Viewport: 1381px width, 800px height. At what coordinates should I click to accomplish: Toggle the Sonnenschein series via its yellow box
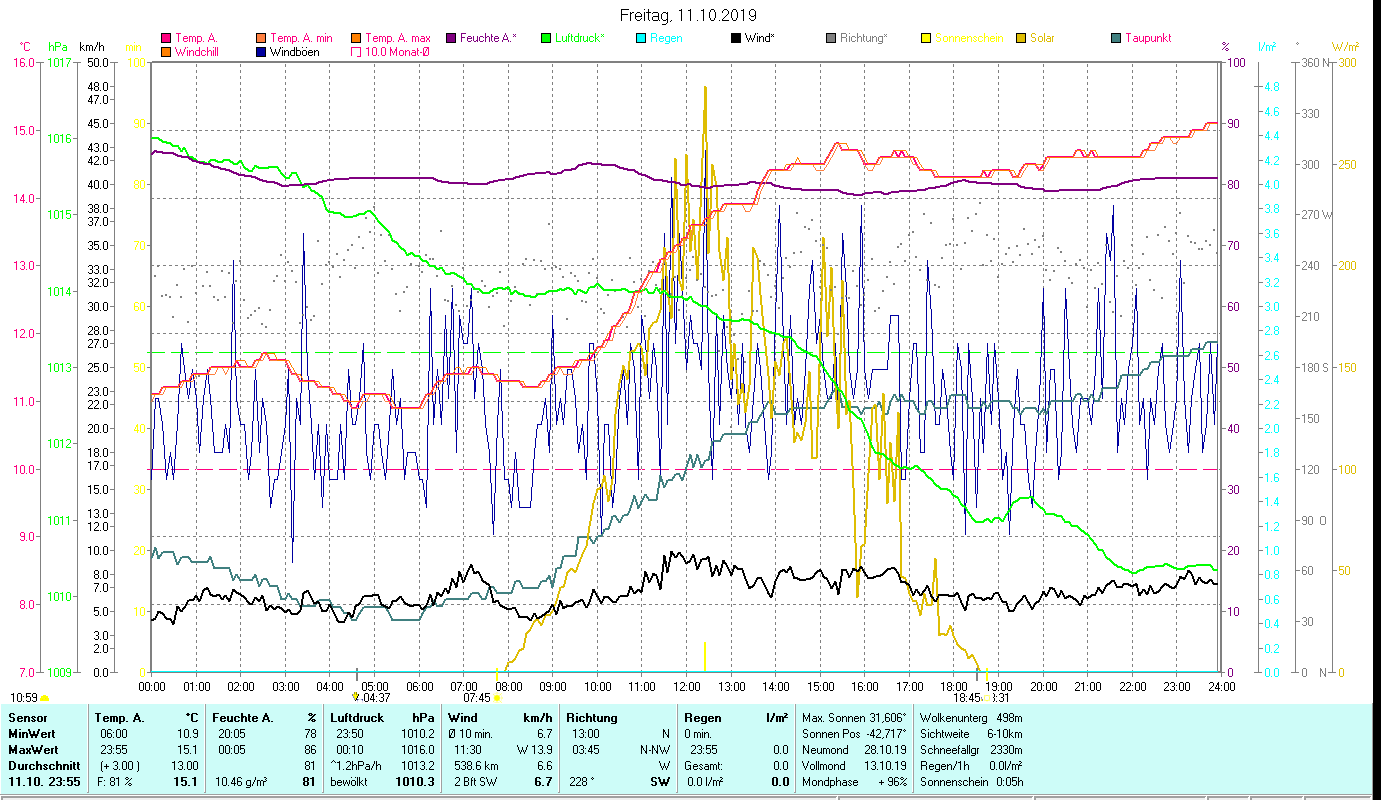(x=926, y=38)
